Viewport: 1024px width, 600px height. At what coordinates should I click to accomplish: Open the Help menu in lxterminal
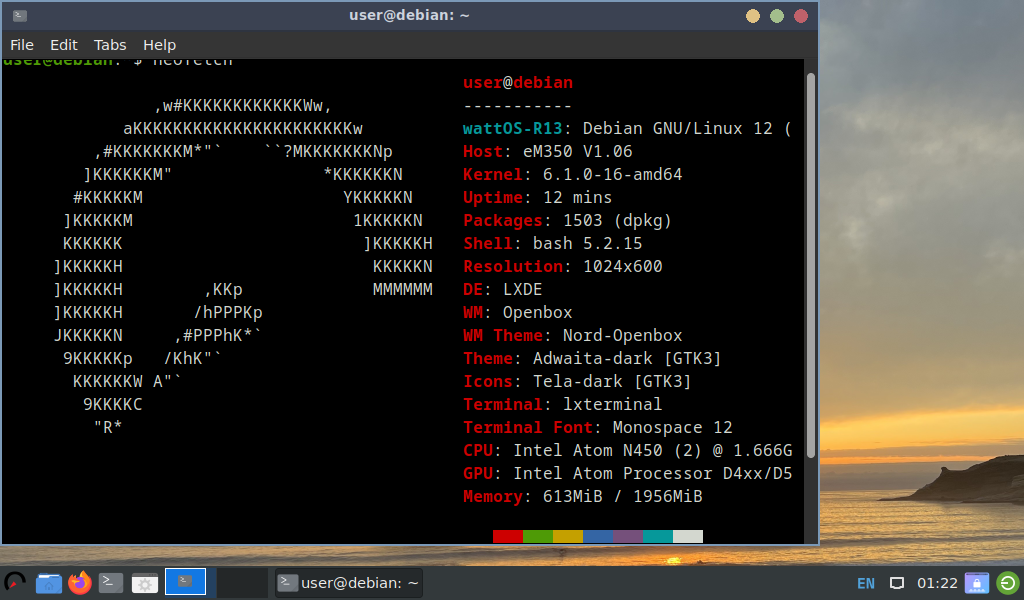click(x=159, y=45)
